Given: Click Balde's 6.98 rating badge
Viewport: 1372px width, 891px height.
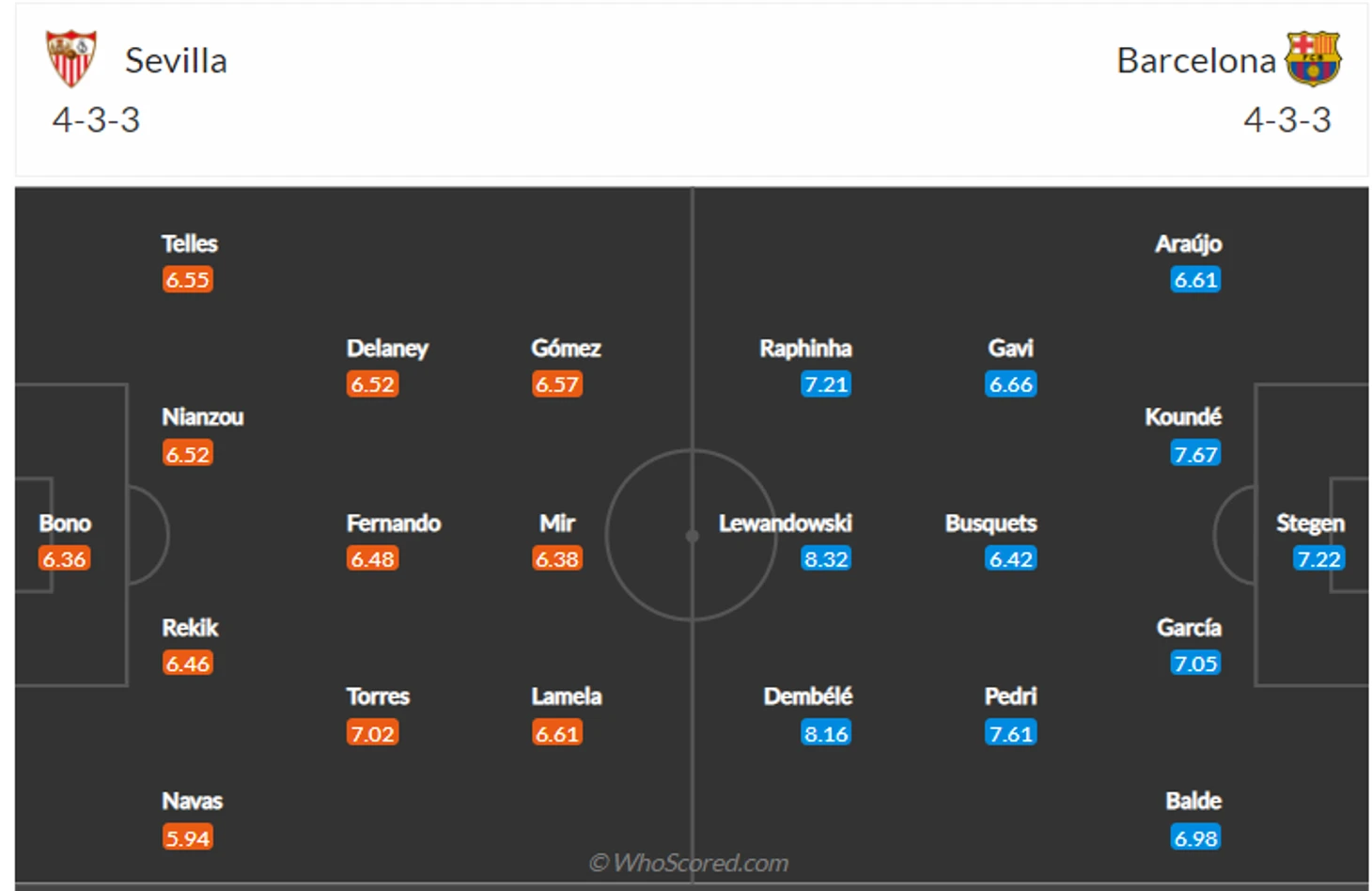Looking at the screenshot, I should pyautogui.click(x=1195, y=837).
